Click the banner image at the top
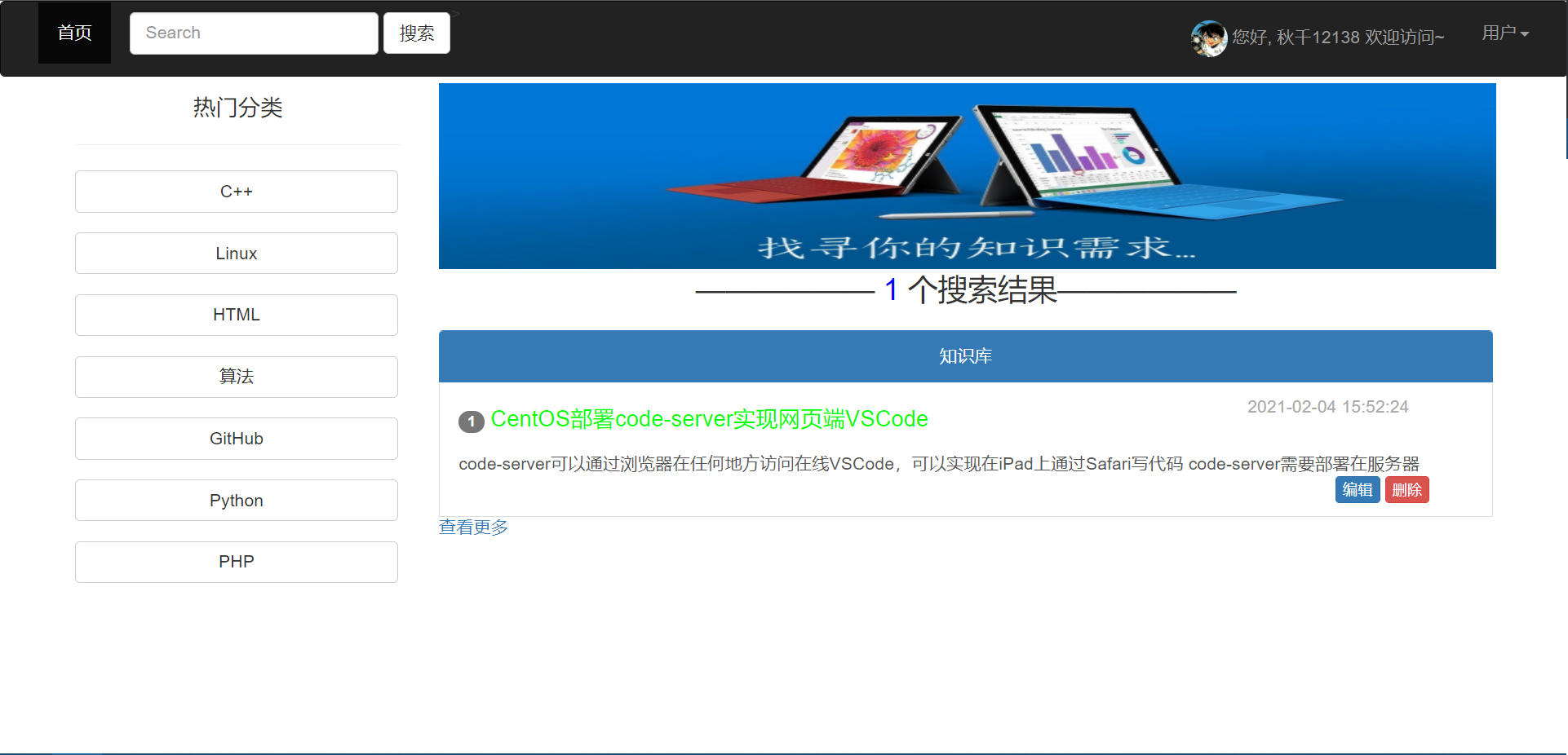This screenshot has height=755, width=1568. click(967, 175)
